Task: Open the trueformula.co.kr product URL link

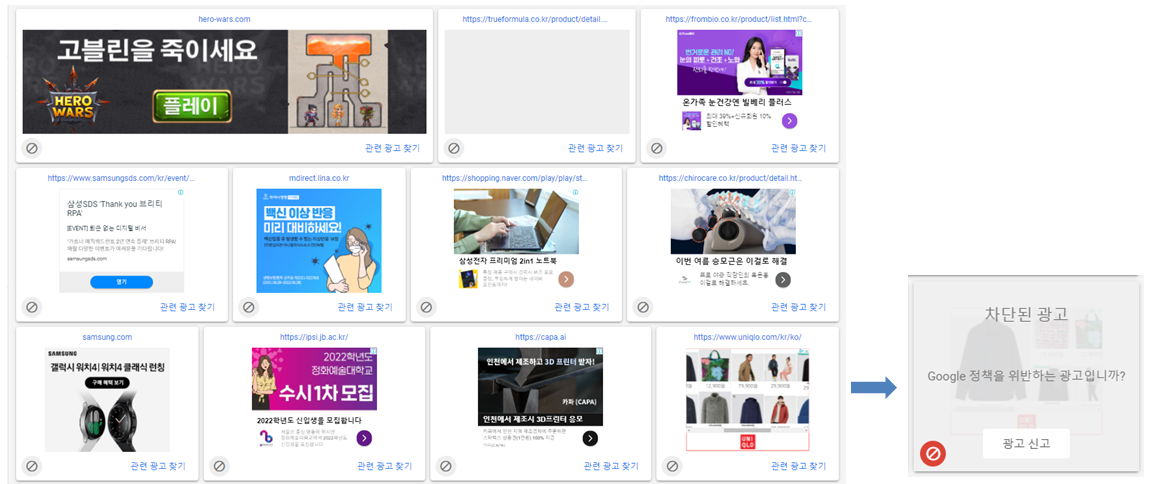Action: tap(535, 19)
